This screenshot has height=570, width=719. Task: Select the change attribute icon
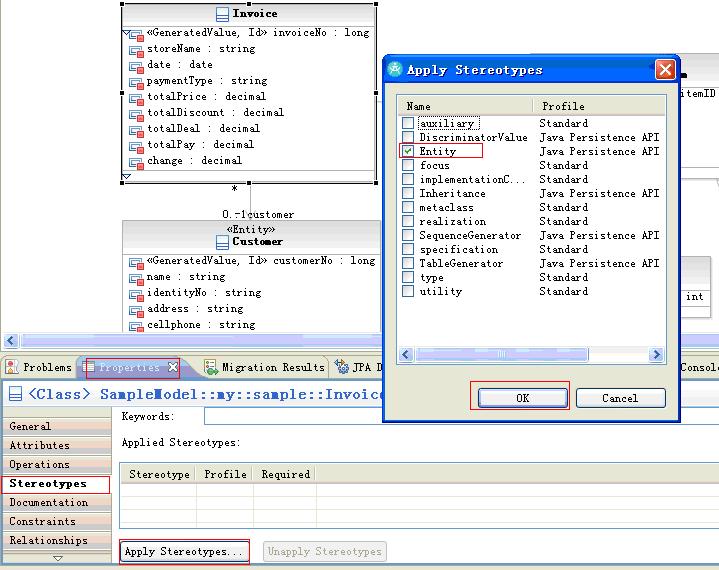(x=136, y=162)
